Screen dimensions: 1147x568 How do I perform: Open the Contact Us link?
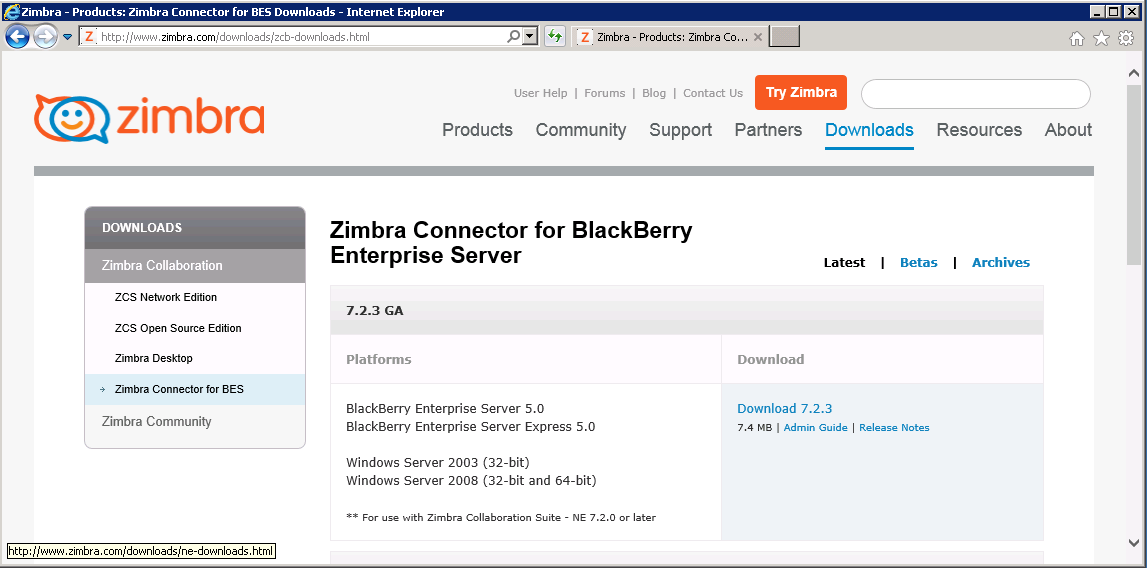click(x=712, y=93)
